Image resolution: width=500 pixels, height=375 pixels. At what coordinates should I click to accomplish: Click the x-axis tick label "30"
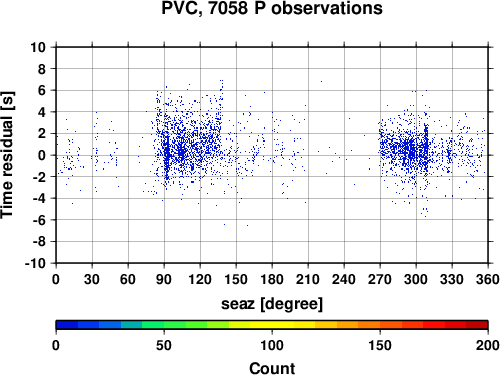[92, 279]
